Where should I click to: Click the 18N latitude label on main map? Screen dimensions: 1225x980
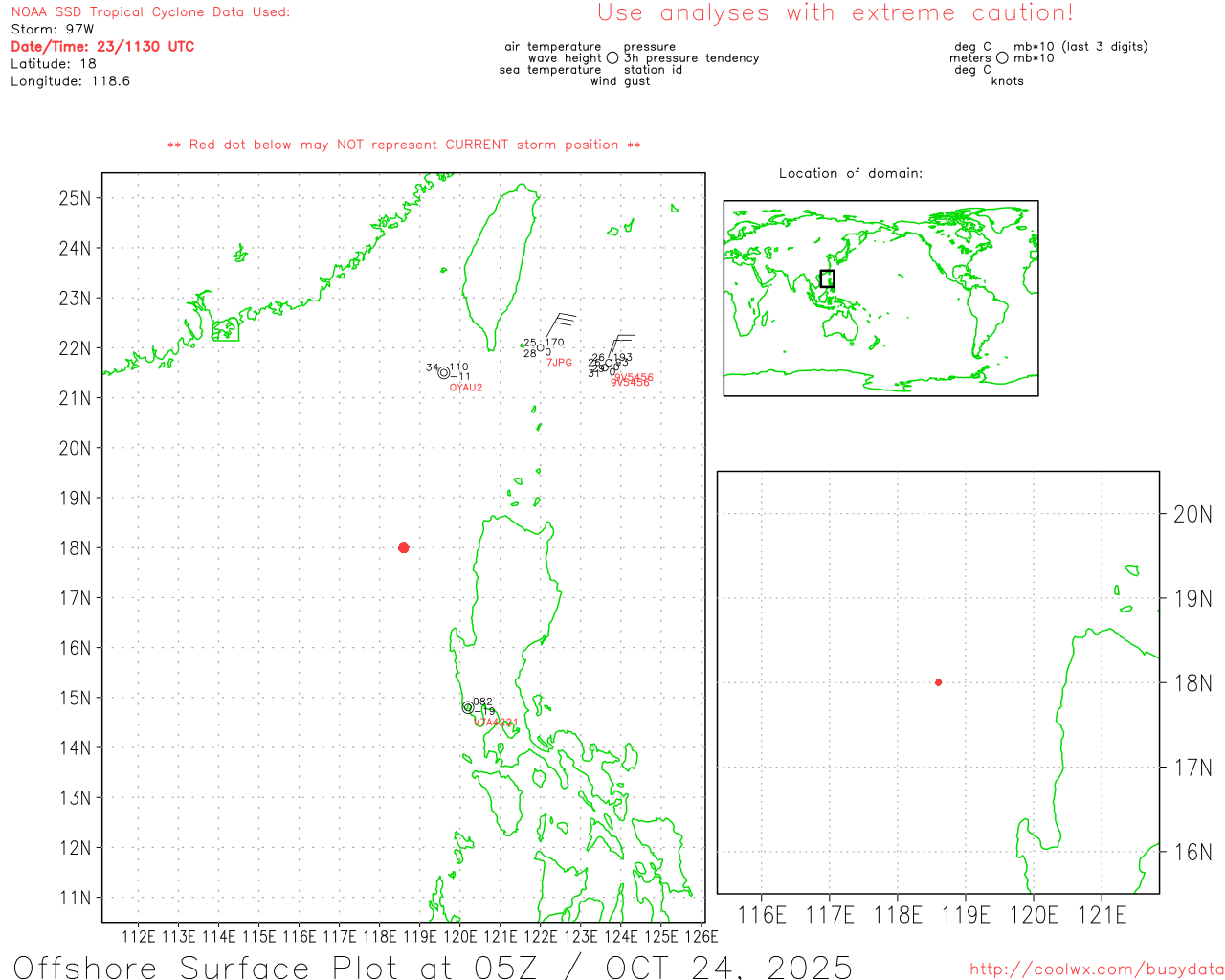click(75, 548)
